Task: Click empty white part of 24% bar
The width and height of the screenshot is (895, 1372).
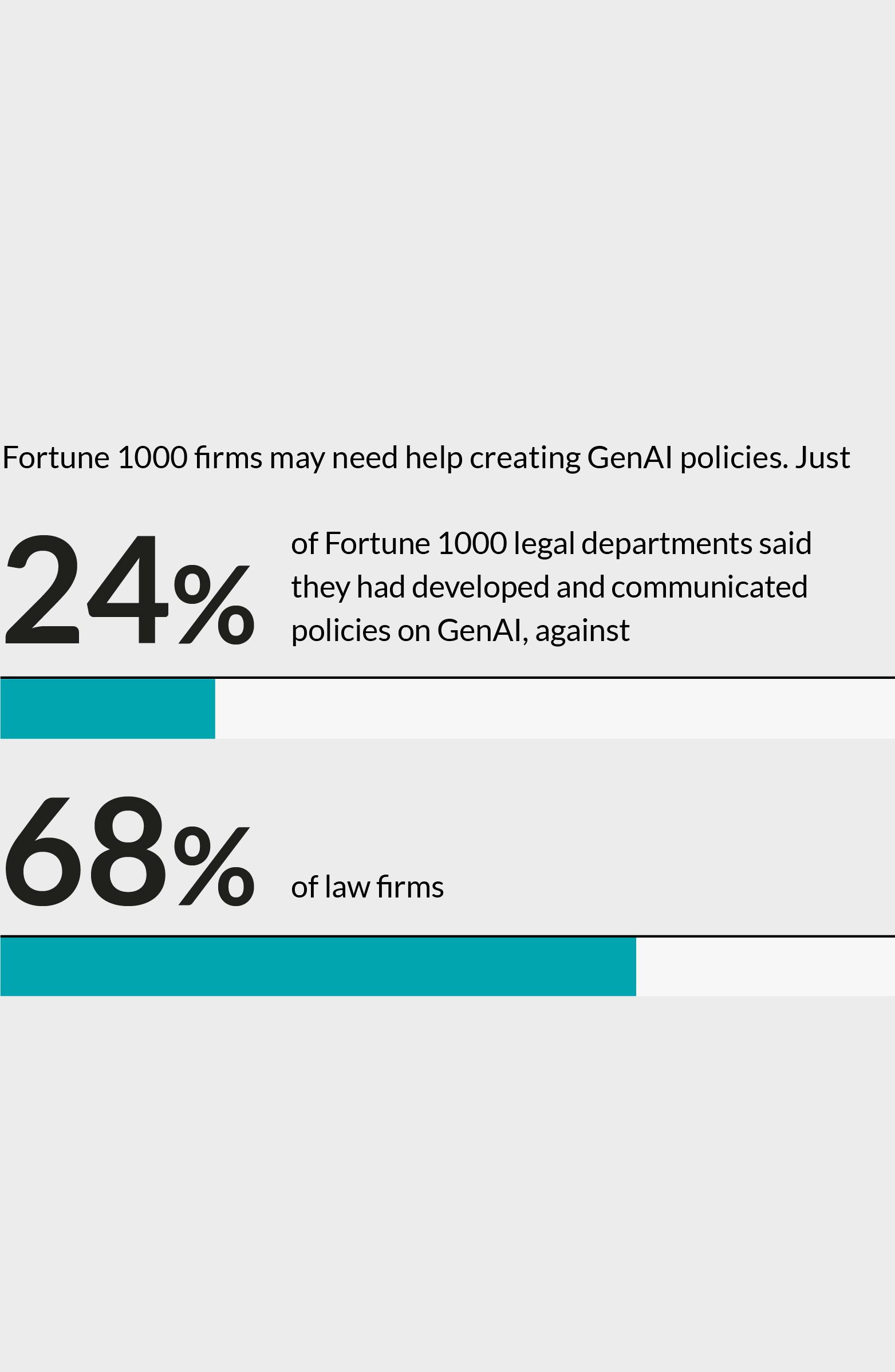Action: click(554, 709)
